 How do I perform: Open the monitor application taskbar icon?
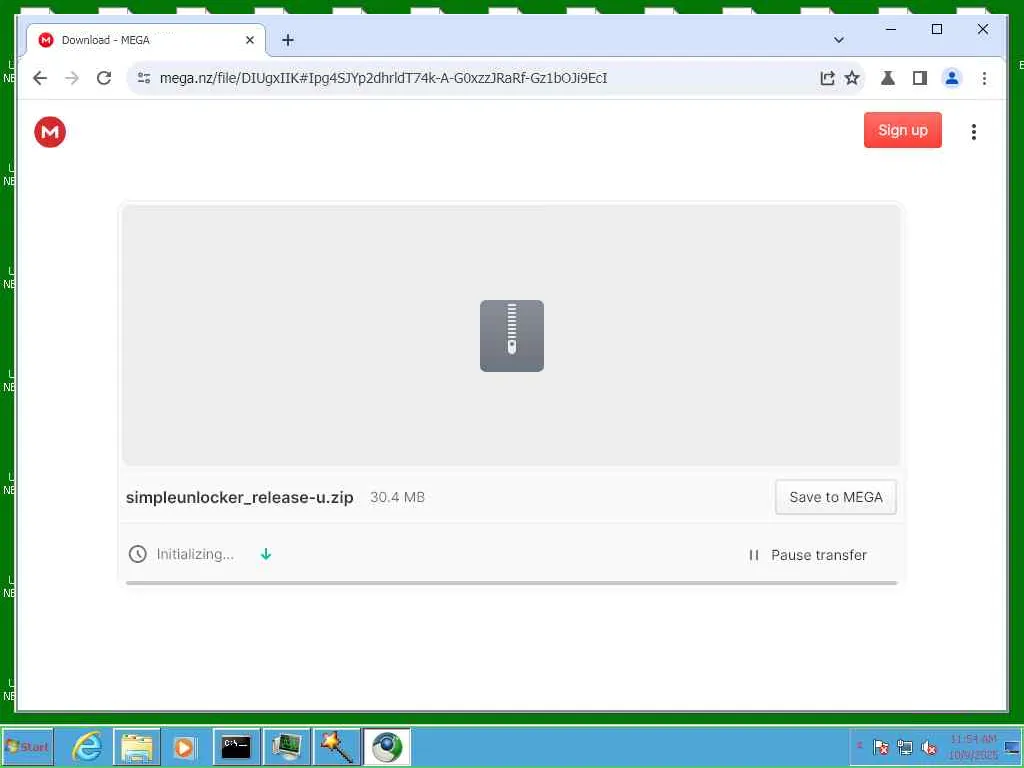[287, 746]
